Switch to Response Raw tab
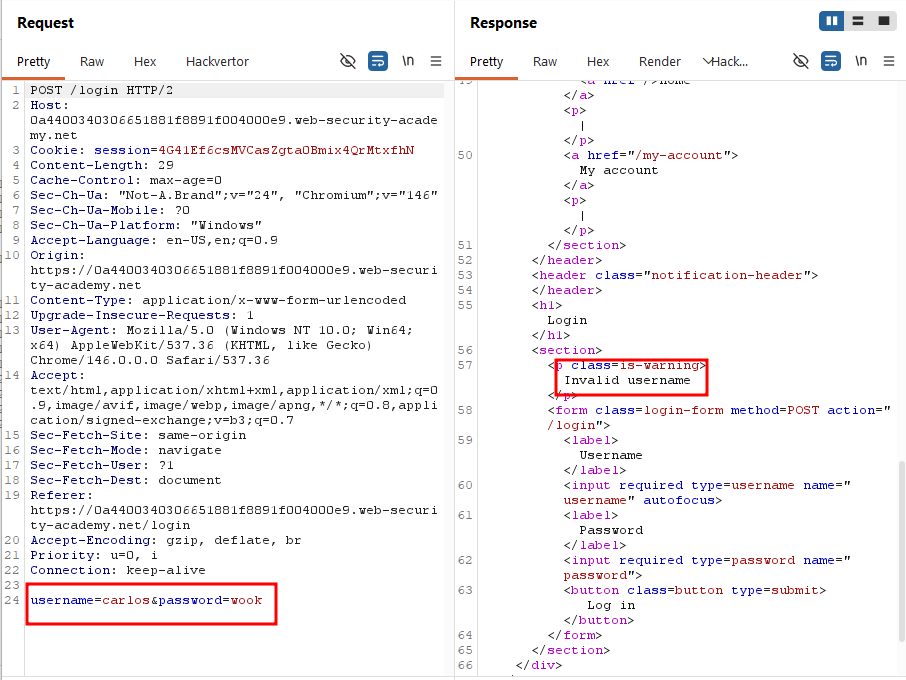906x680 pixels. click(x=545, y=62)
